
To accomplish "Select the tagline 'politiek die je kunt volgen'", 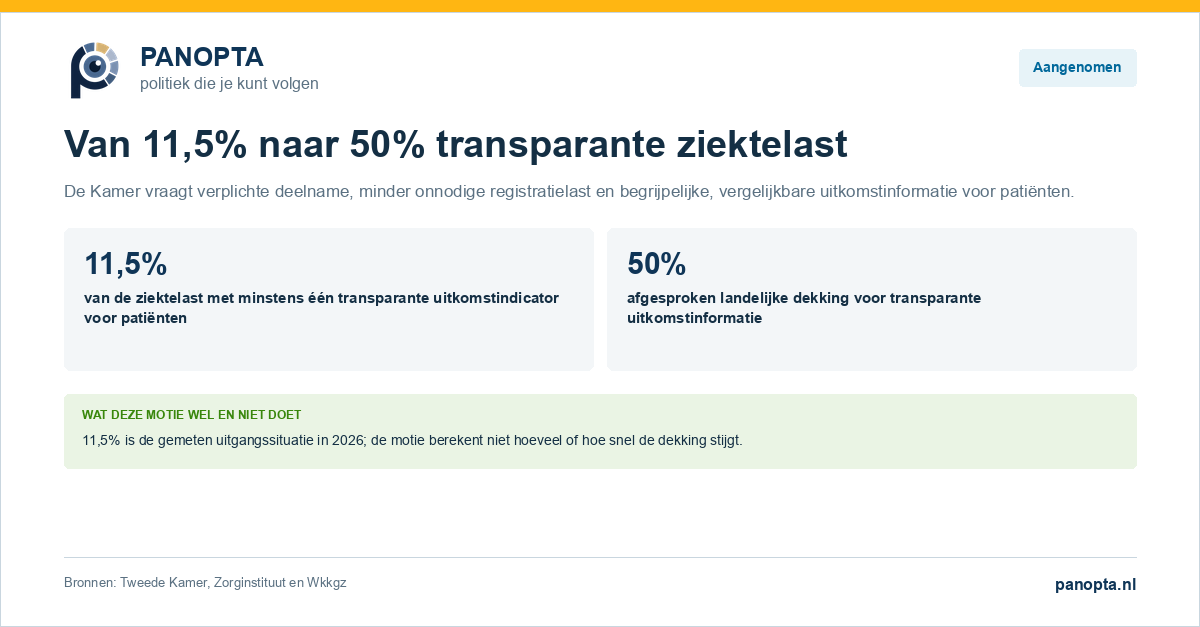I will (229, 84).
